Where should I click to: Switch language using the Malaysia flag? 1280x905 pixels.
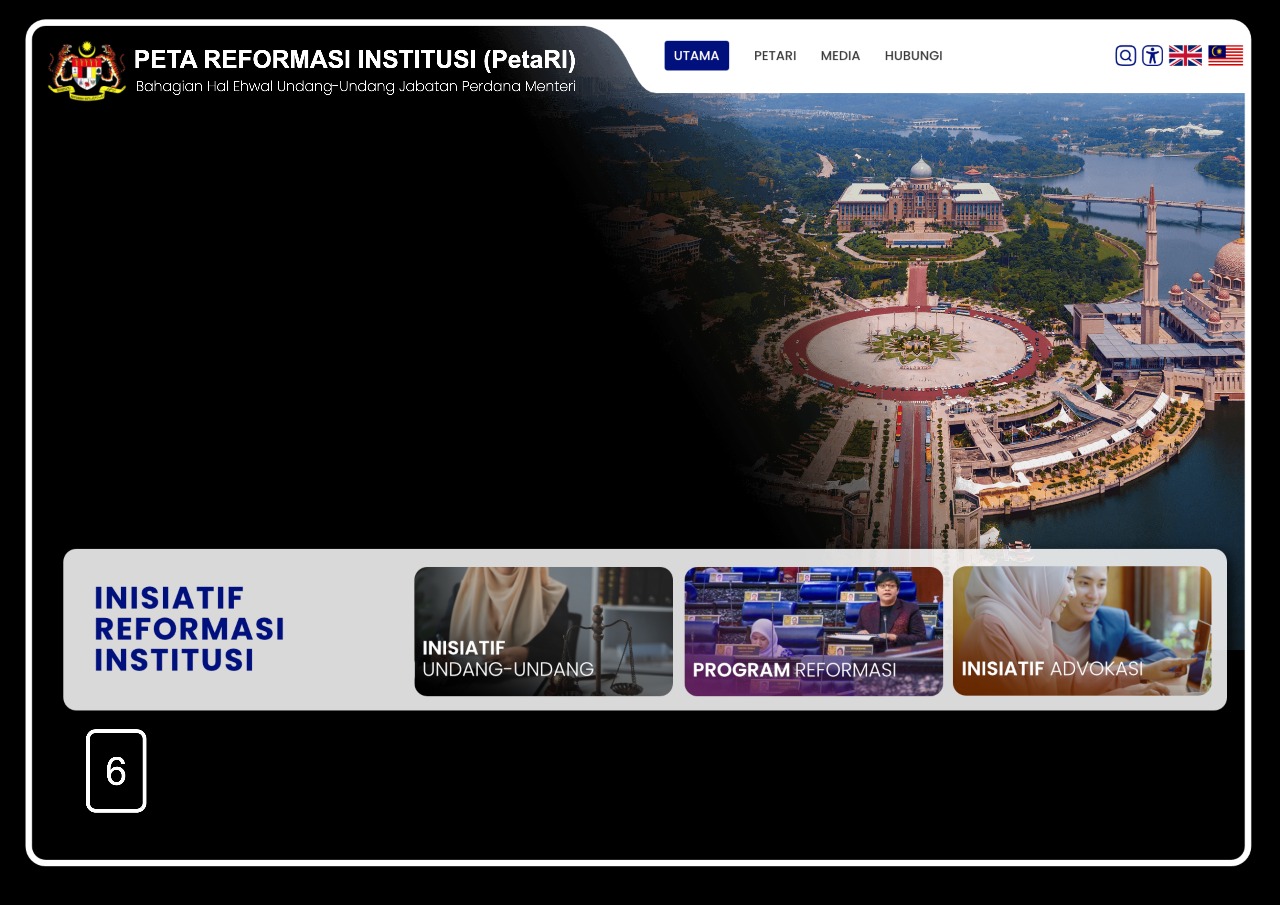[1226, 56]
